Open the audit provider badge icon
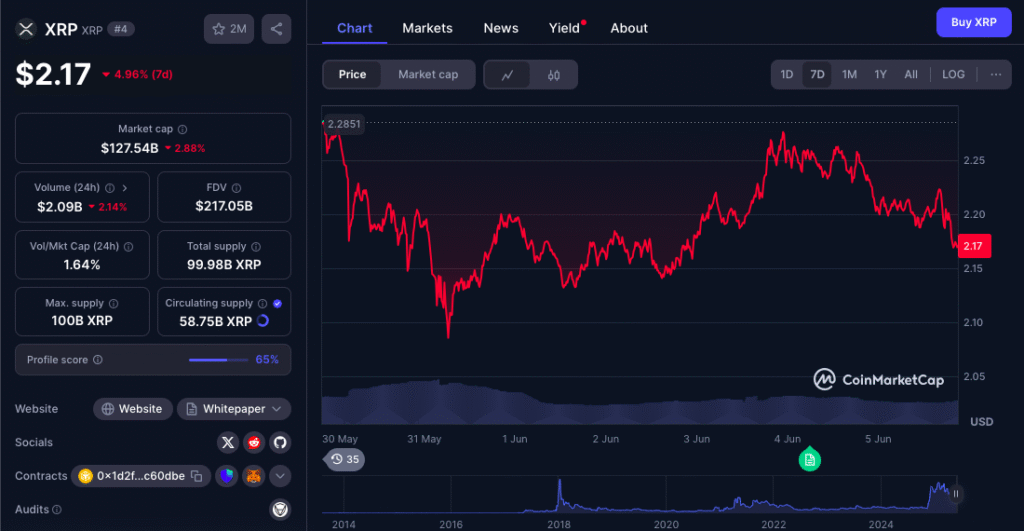The image size is (1024, 531). (x=280, y=509)
